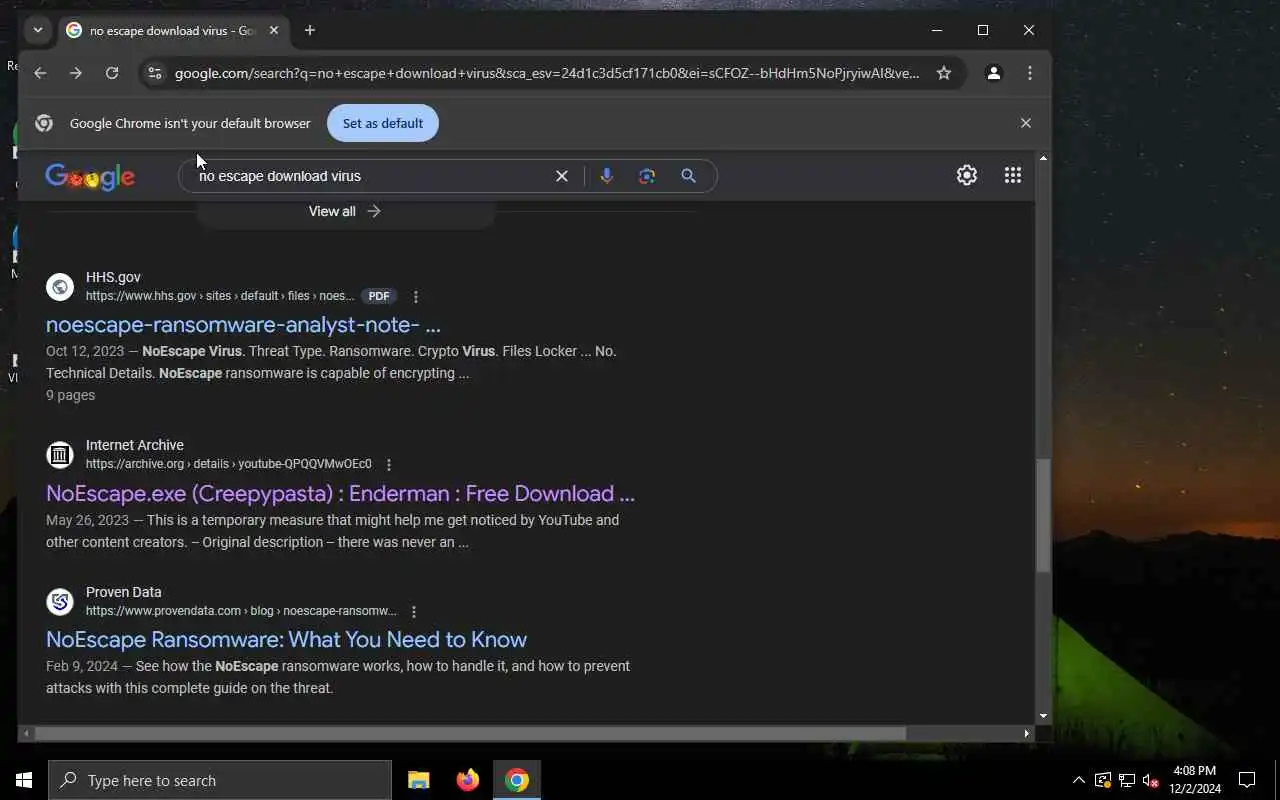The image size is (1280, 800).
Task: Open a new tab with the plus button
Action: pos(310,30)
